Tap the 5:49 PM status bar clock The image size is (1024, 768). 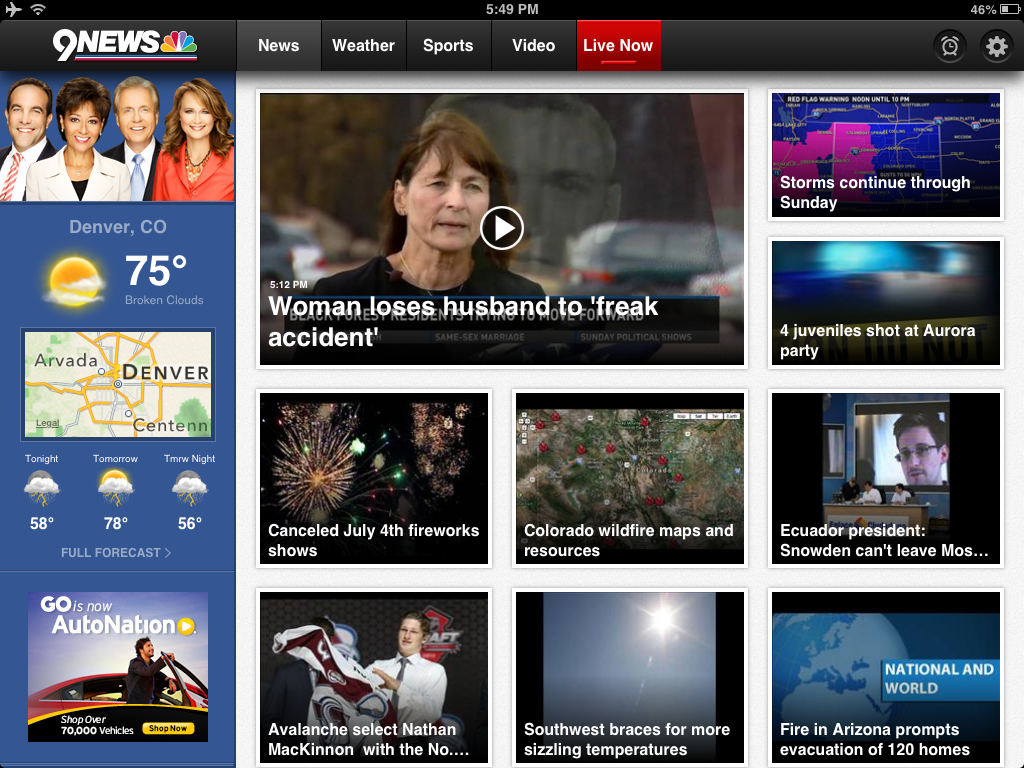click(512, 9)
